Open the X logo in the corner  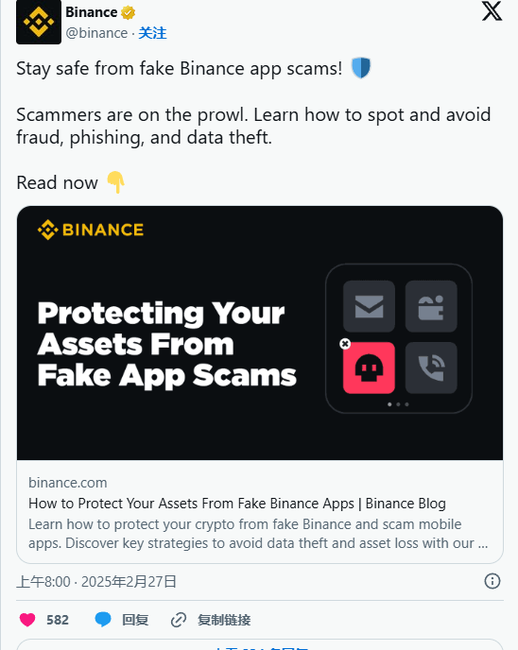(492, 11)
